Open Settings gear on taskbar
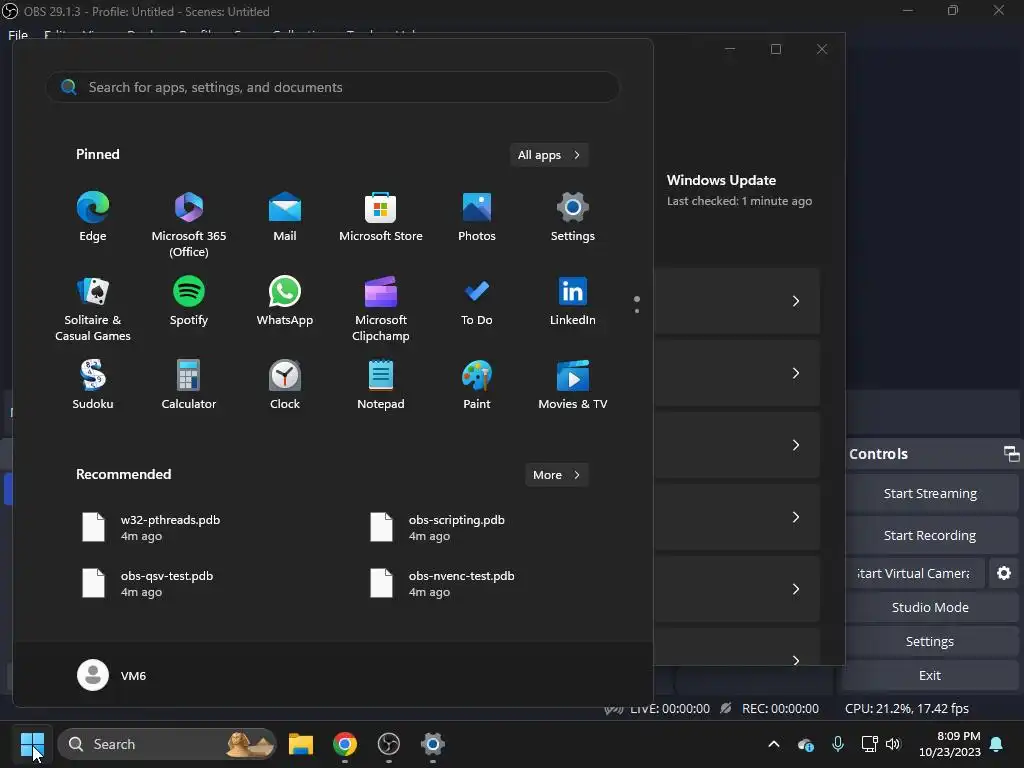The height and width of the screenshot is (768, 1024). [x=432, y=744]
